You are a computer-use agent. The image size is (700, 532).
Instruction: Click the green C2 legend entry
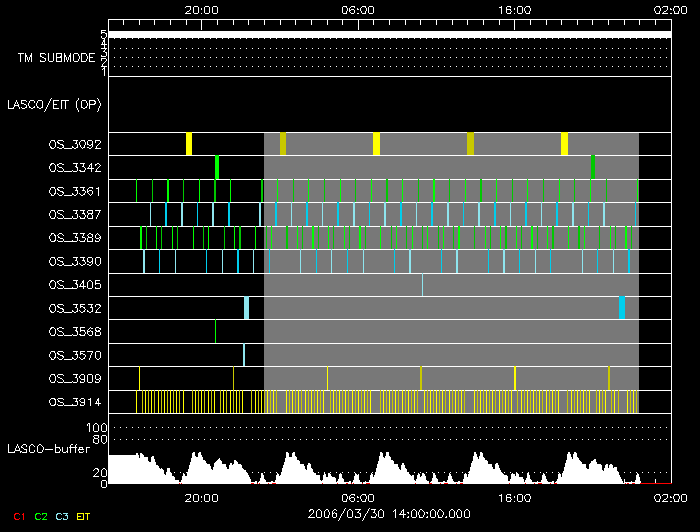41,517
